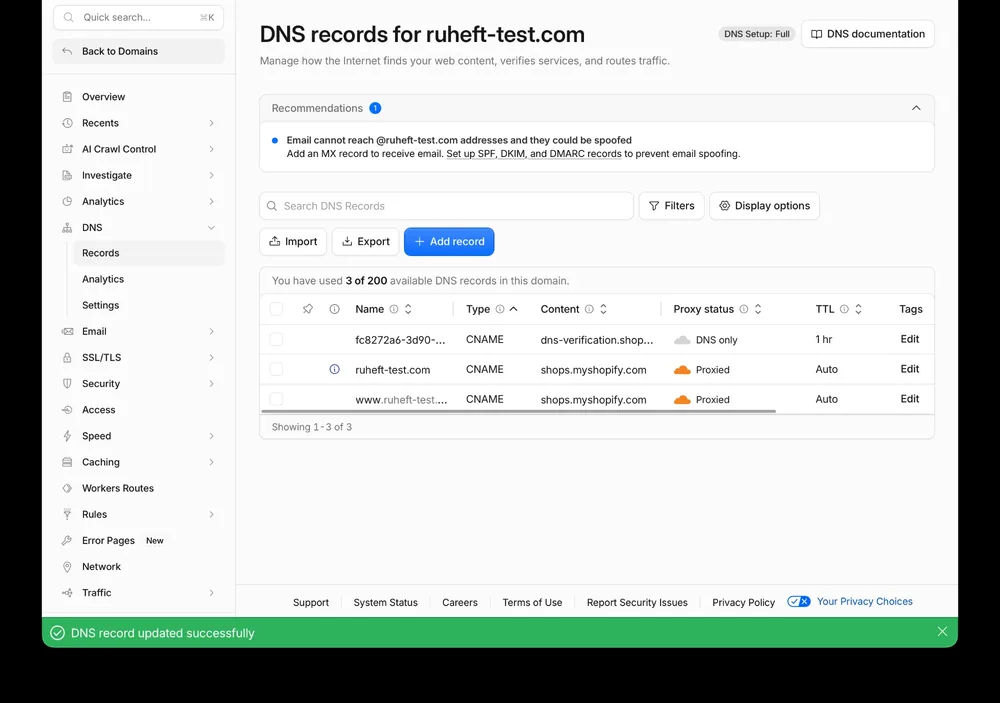Open Display options
Viewport: 1000px width, 703px height.
pyautogui.click(x=764, y=206)
